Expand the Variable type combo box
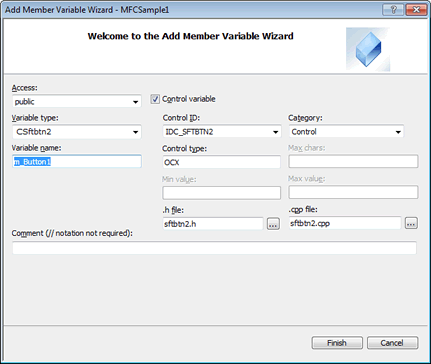Viewport: 431px width, 364px height. pyautogui.click(x=77, y=132)
